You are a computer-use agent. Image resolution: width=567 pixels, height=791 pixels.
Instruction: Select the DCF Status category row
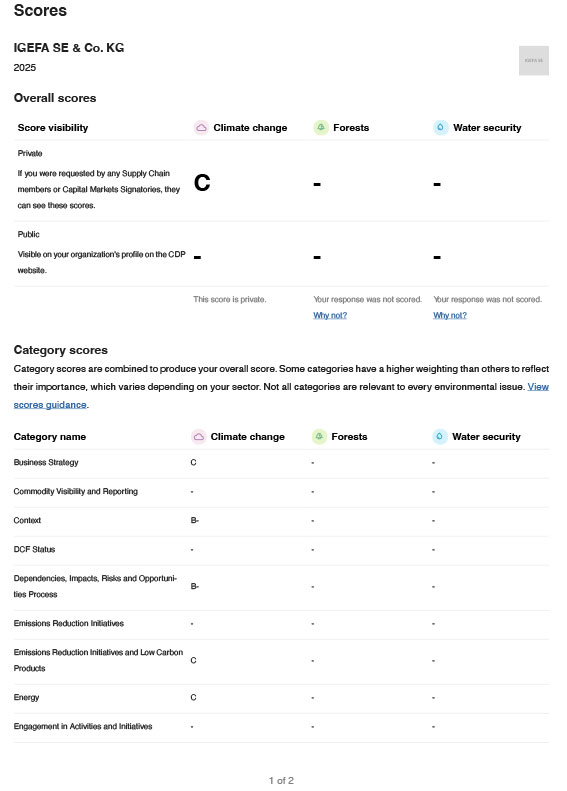pos(281,549)
